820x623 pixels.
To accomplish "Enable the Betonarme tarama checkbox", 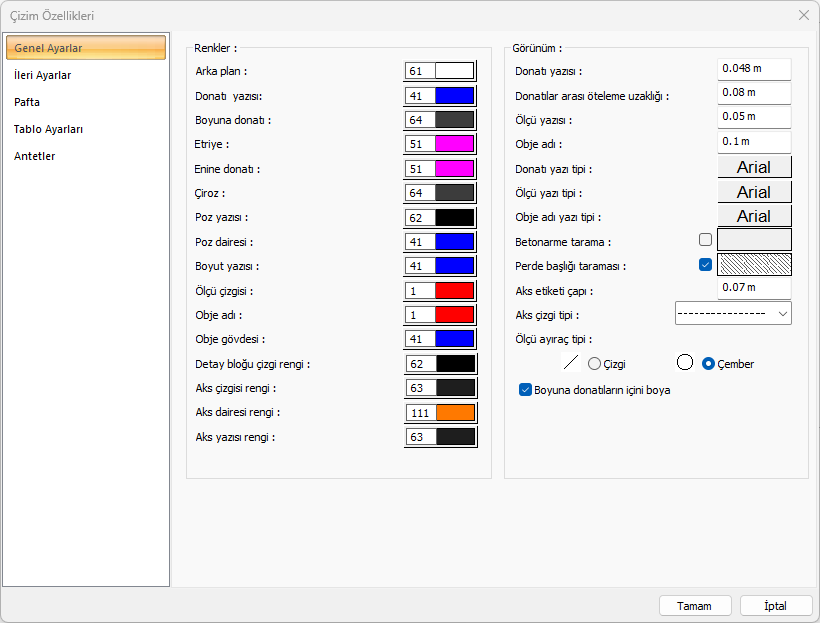I will 706,240.
